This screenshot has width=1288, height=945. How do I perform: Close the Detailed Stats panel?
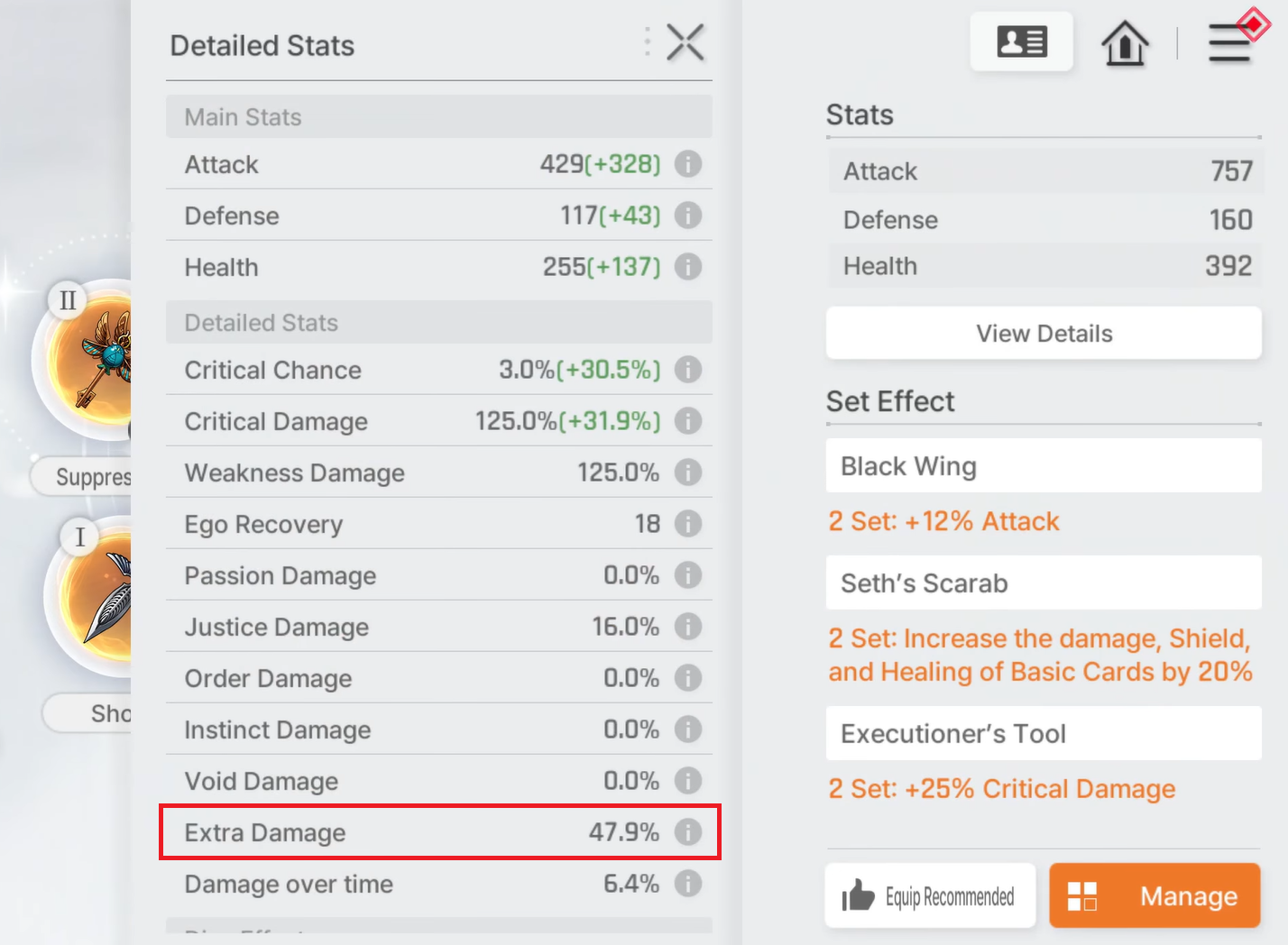click(x=685, y=42)
